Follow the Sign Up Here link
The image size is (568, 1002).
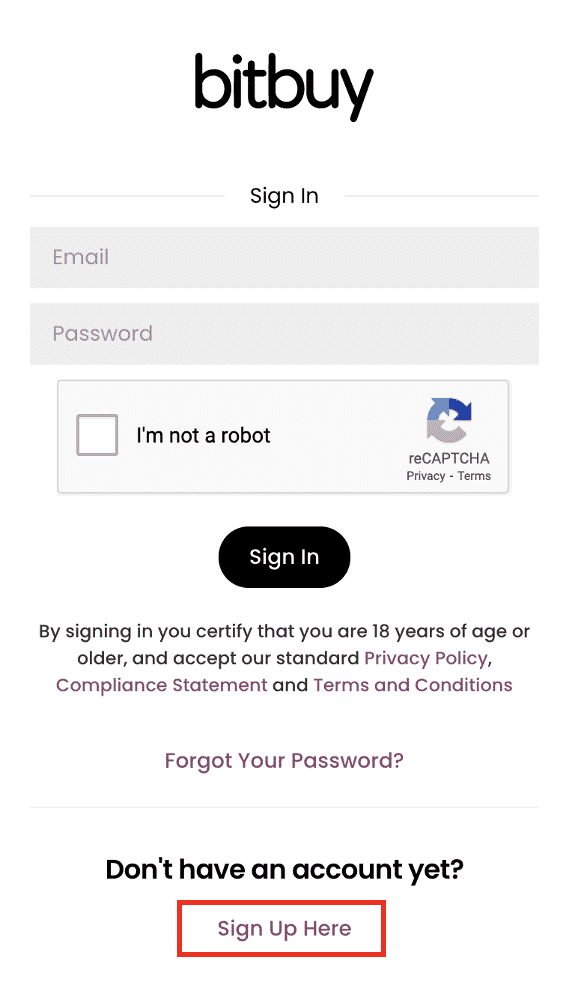click(284, 928)
